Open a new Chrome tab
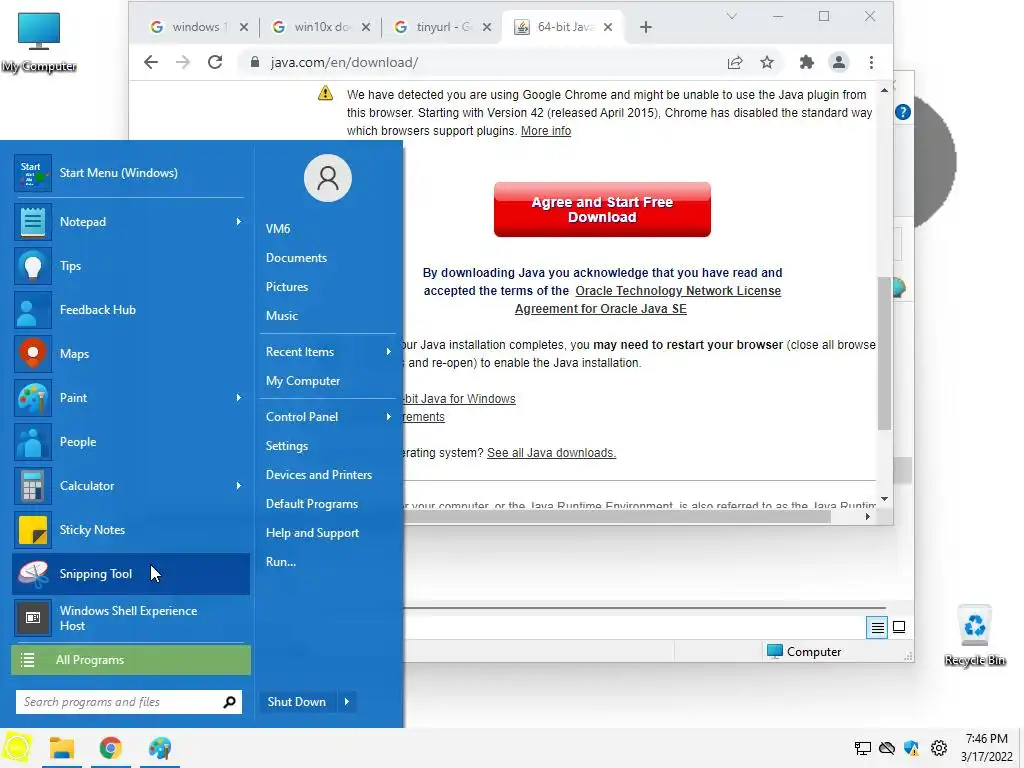Image resolution: width=1024 pixels, height=768 pixels. tap(646, 27)
